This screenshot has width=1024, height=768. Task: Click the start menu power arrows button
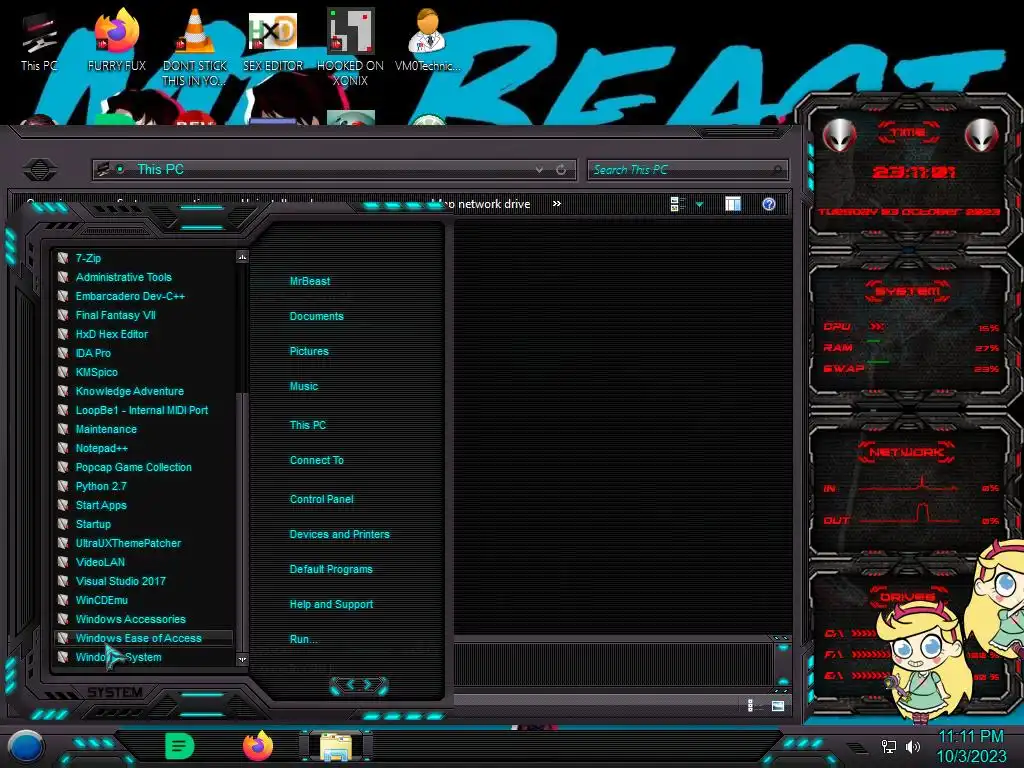click(359, 685)
